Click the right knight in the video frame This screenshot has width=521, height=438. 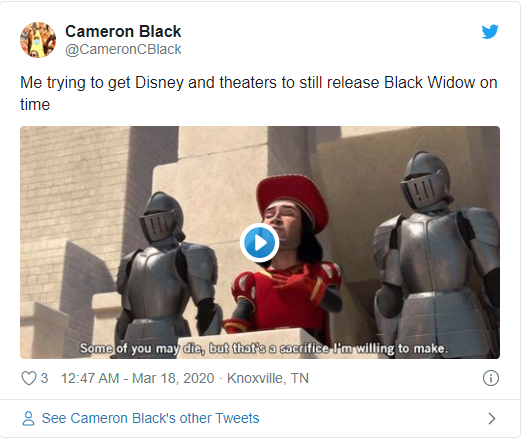pyautogui.click(x=437, y=253)
